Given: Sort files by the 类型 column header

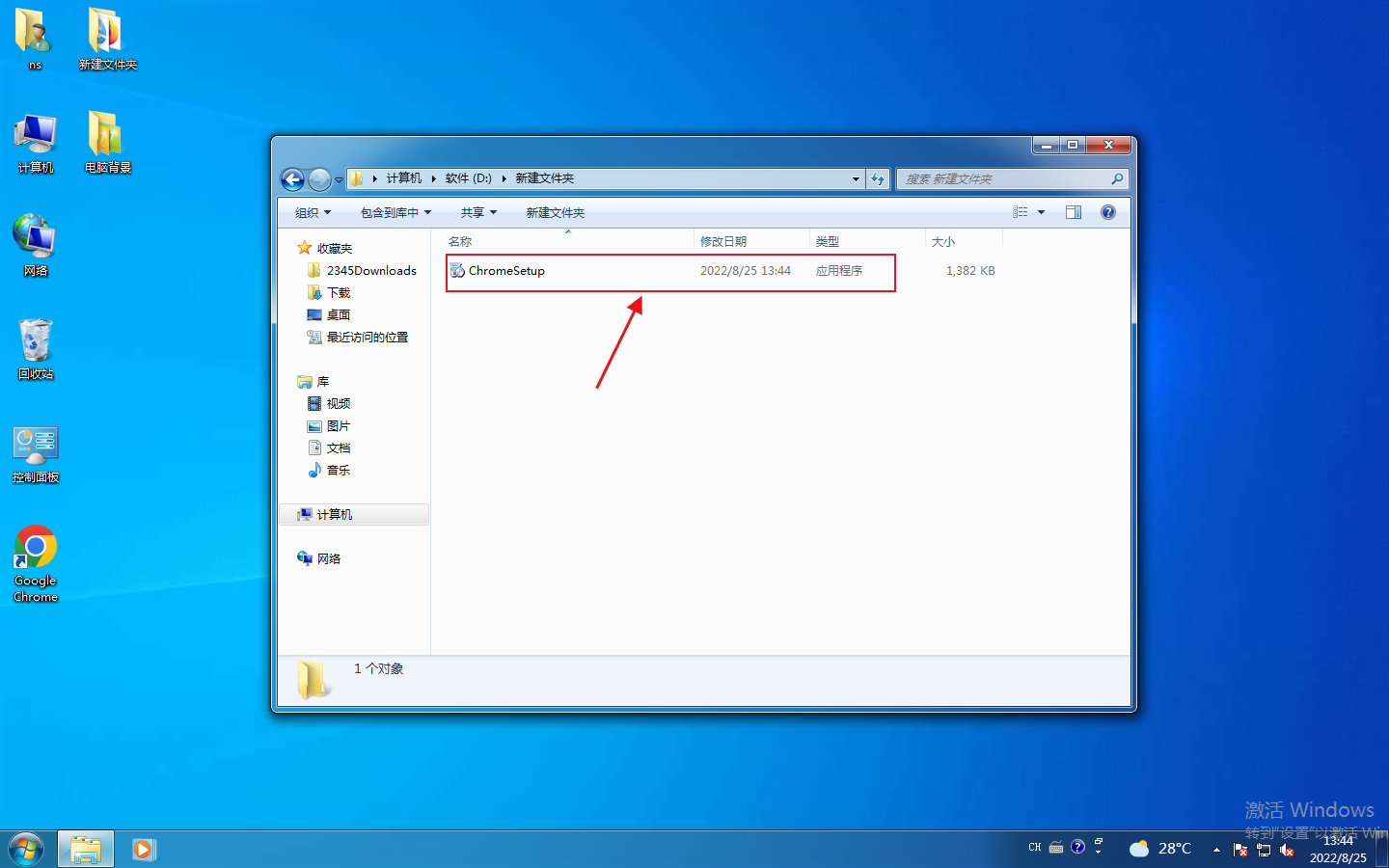Looking at the screenshot, I should point(867,241).
